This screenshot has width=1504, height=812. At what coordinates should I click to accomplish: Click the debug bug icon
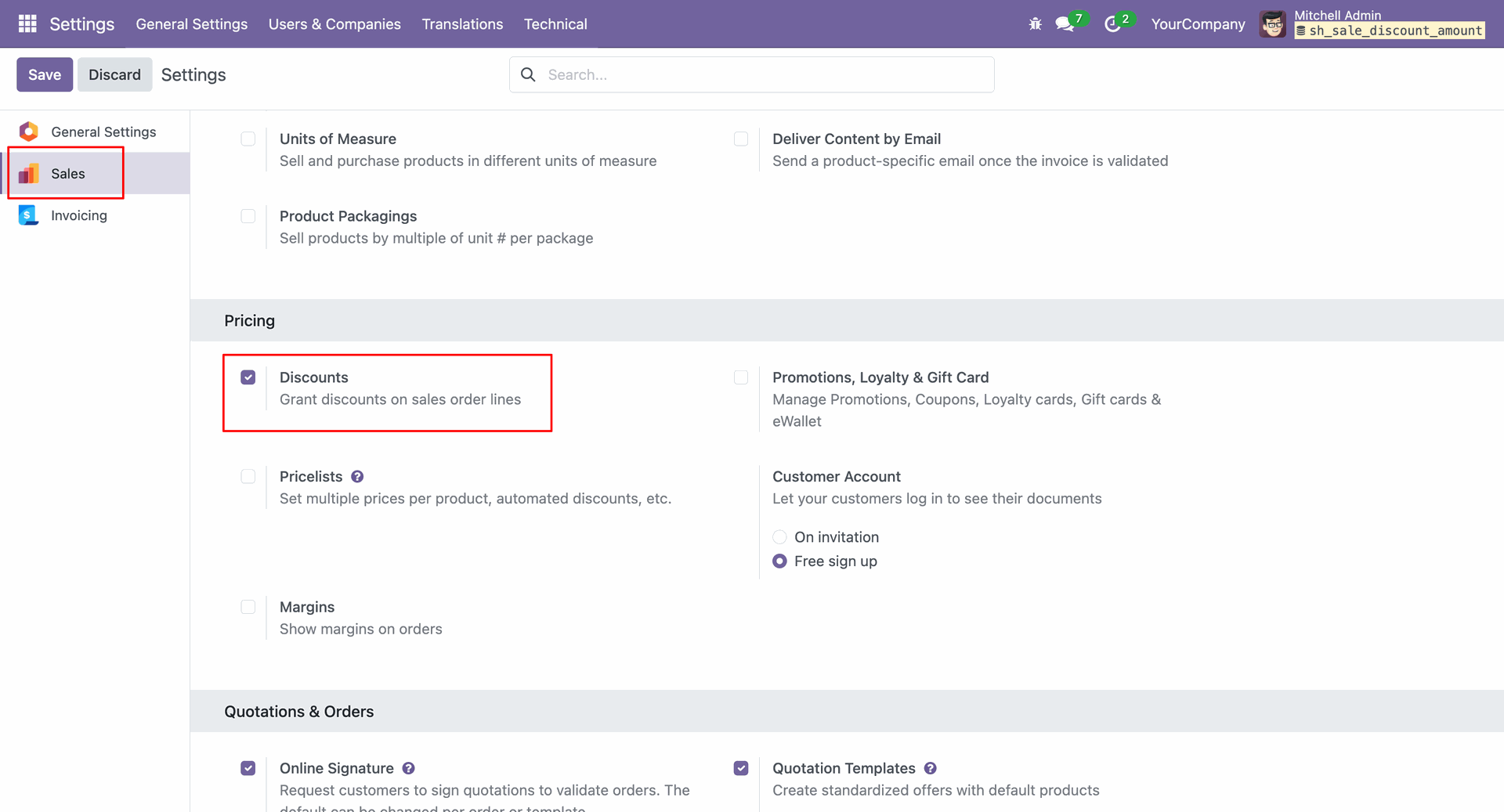click(1035, 24)
